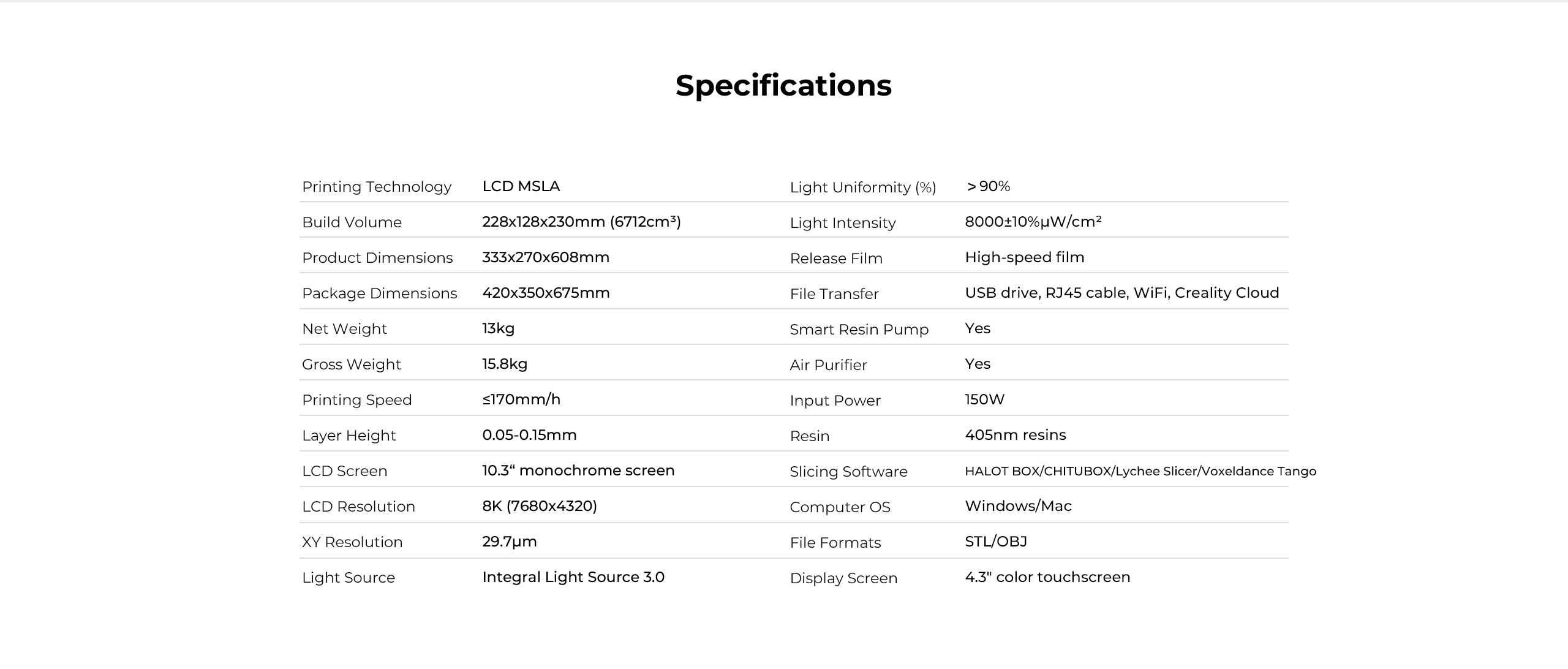Click the Light Uniformity (%) label

862,187
